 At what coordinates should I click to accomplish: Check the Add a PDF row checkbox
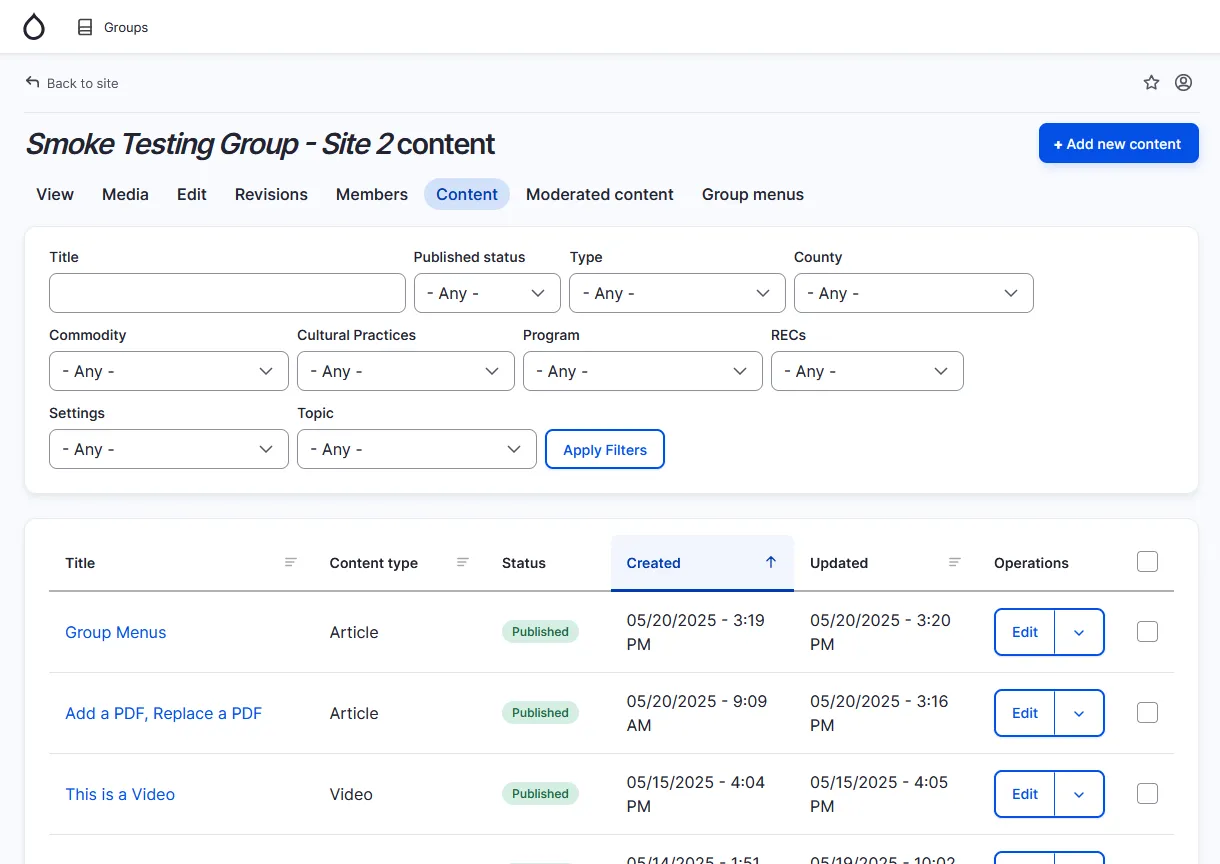pos(1148,713)
